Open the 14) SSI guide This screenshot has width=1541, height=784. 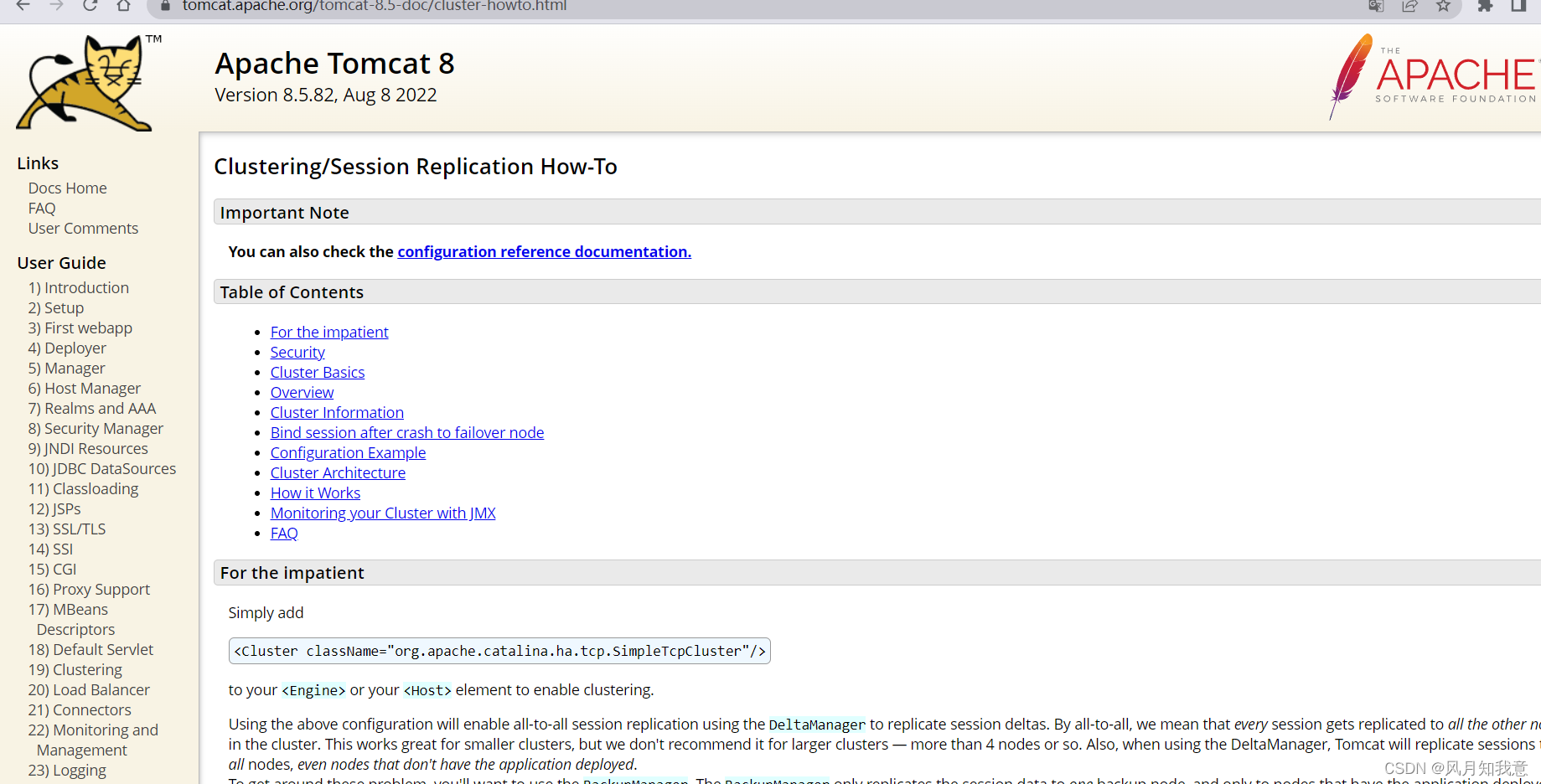(50, 549)
